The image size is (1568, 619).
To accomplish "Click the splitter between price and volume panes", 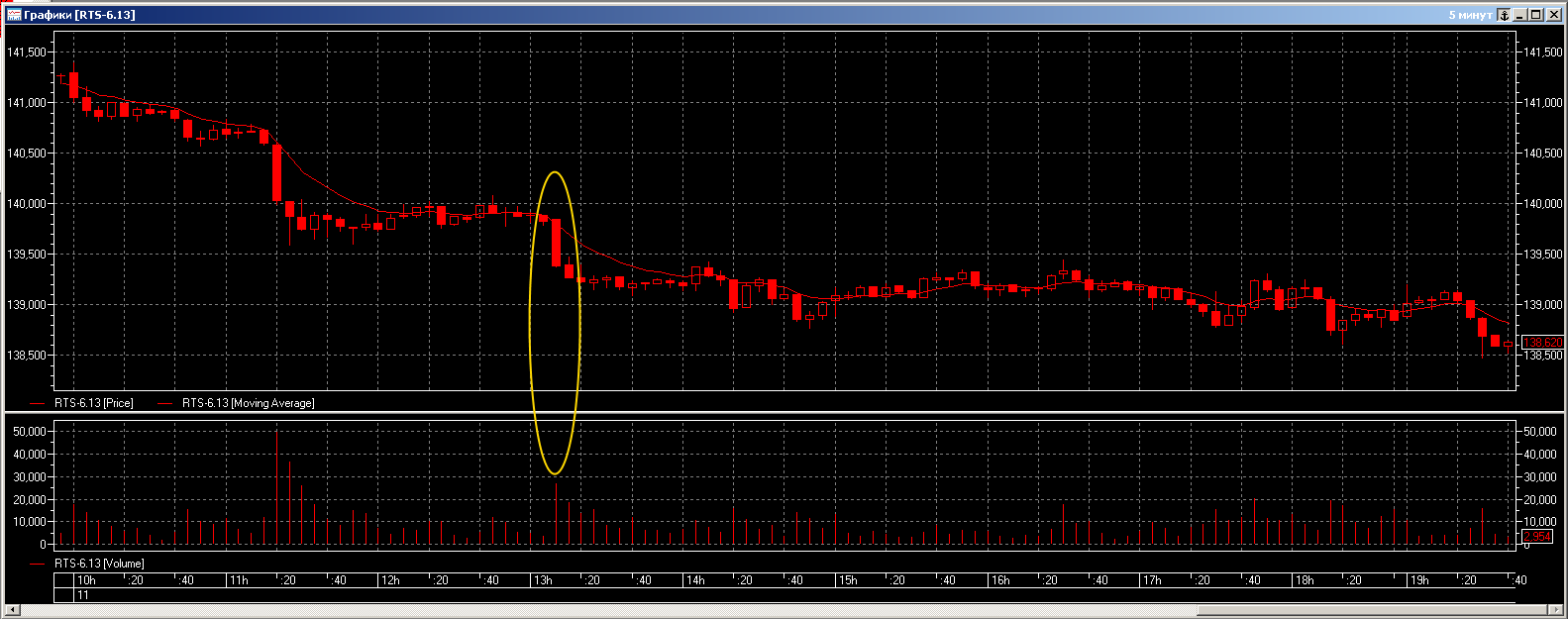I will pyautogui.click(x=783, y=412).
